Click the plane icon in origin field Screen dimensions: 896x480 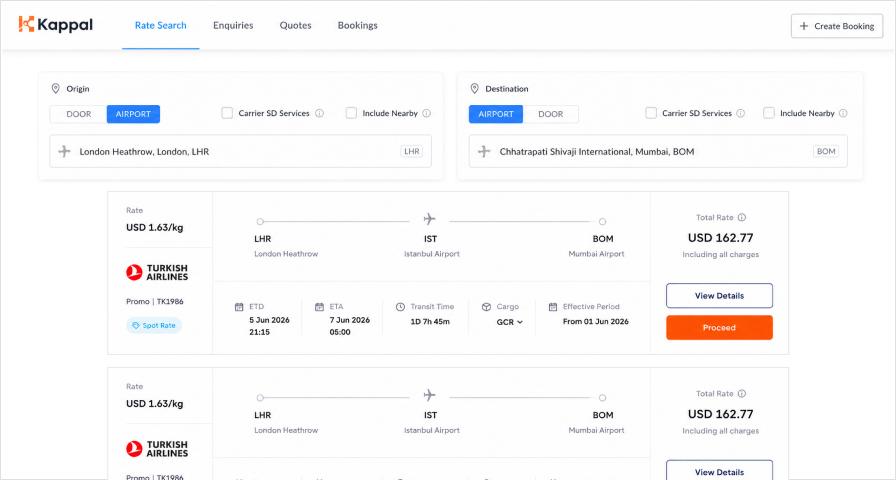pos(65,151)
